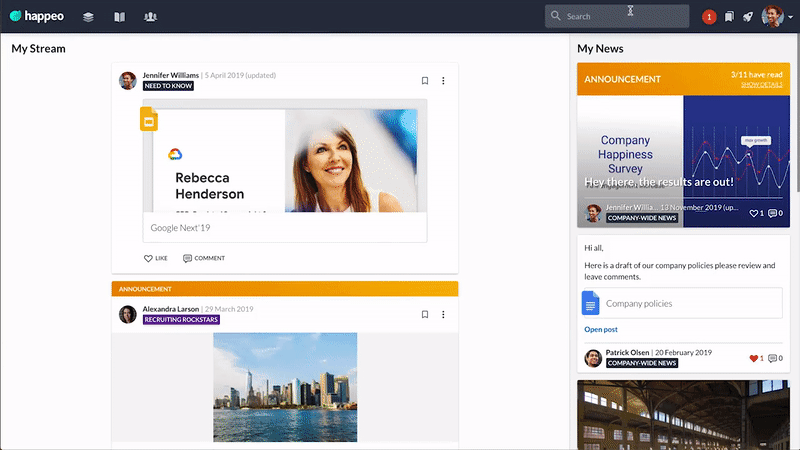Viewport: 800px width, 450px height.
Task: Click the 29 March 2019 date
Action: [229, 309]
